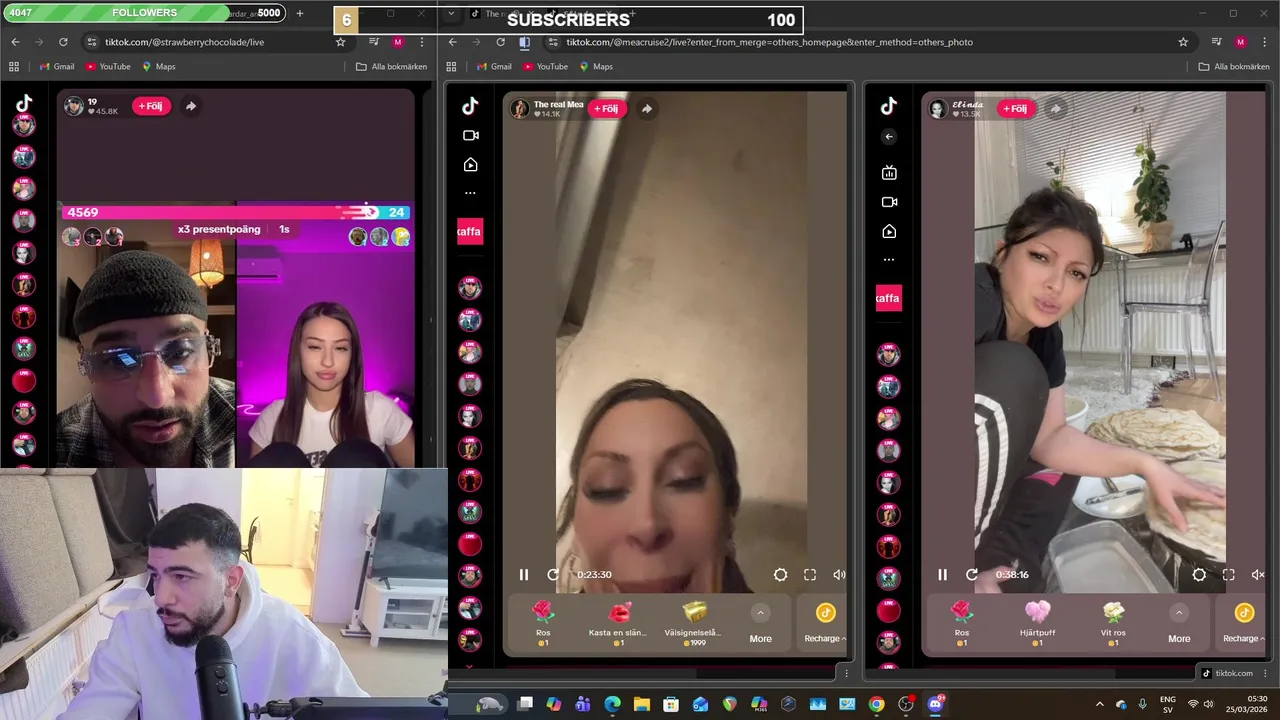The height and width of the screenshot is (720, 1280).
Task: Open The real Mea profile avatar
Action: [519, 109]
